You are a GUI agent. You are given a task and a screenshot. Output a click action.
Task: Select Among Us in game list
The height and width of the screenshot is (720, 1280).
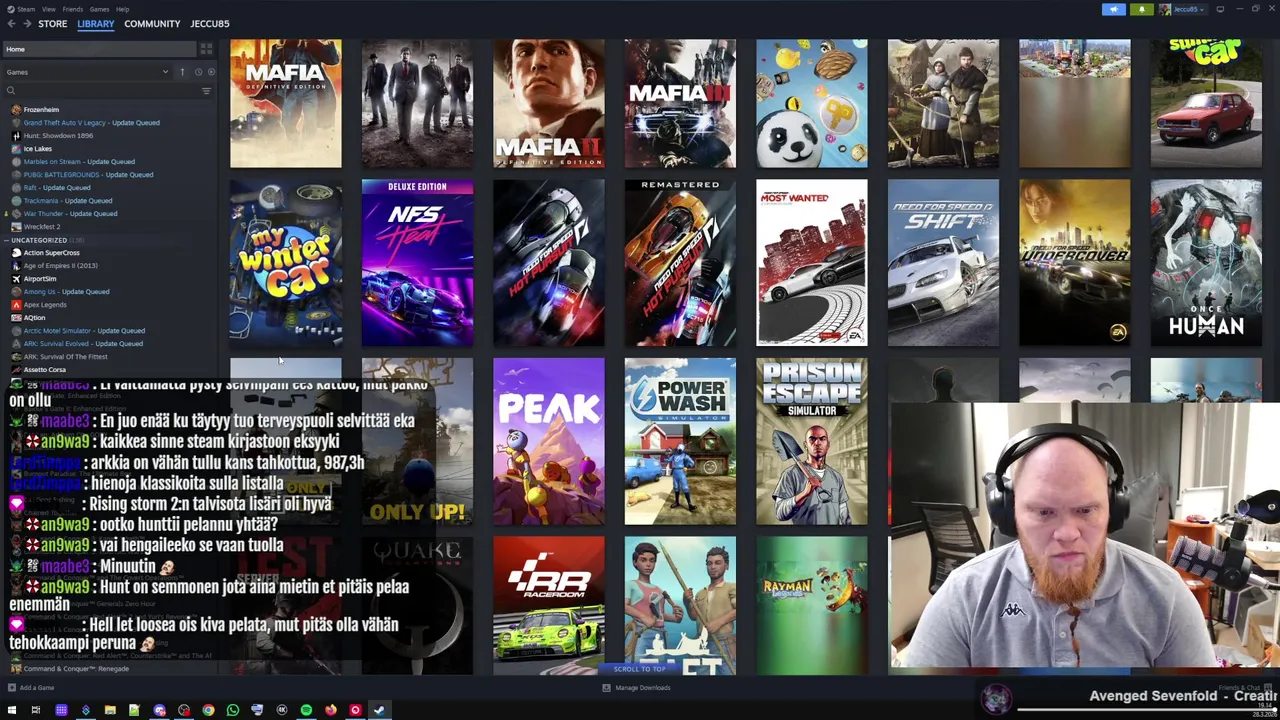pyautogui.click(x=66, y=292)
